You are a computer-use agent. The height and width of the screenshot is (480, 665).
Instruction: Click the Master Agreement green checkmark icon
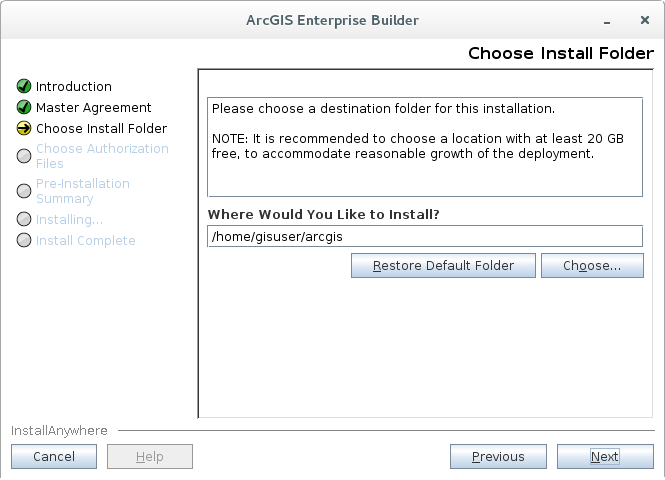(24, 107)
